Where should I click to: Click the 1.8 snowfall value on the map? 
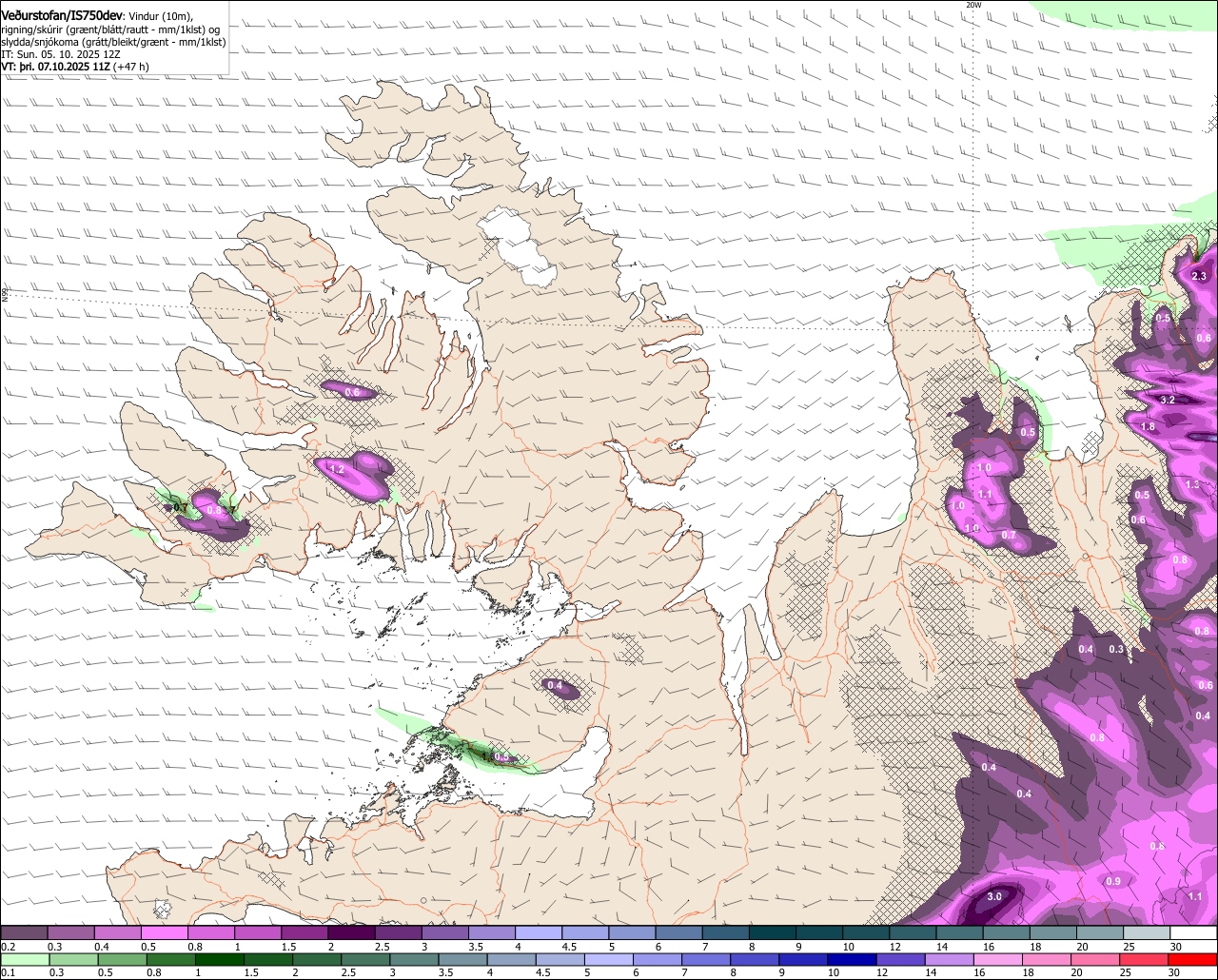(x=1148, y=426)
